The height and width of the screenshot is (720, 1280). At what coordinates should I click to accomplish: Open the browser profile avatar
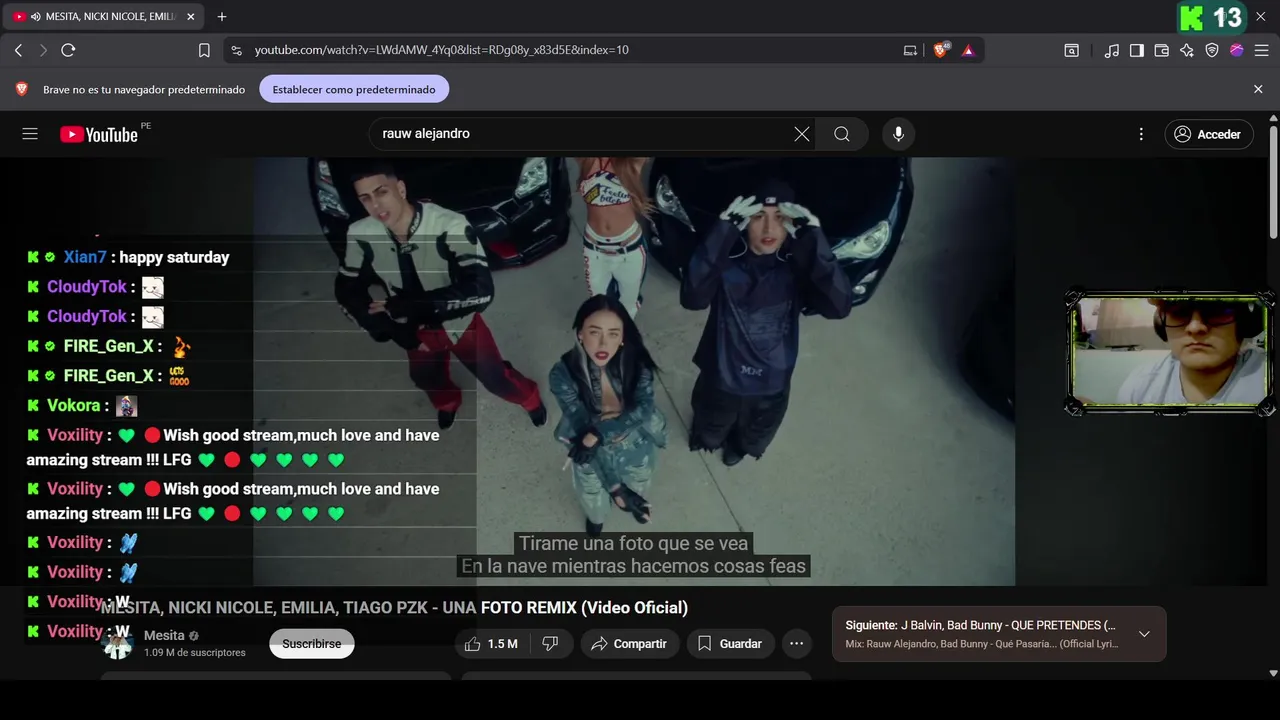pyautogui.click(x=1237, y=50)
